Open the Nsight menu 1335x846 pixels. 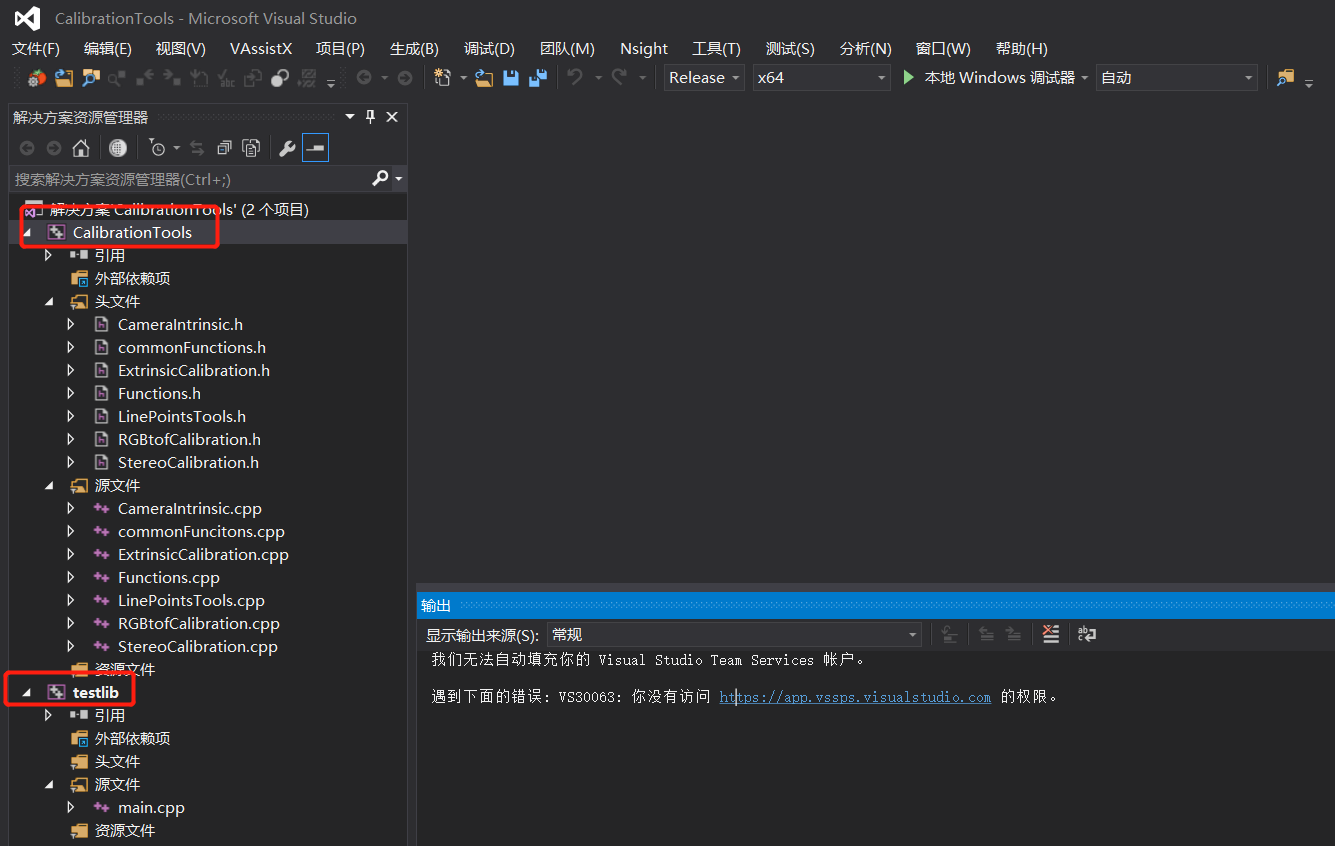click(x=644, y=48)
